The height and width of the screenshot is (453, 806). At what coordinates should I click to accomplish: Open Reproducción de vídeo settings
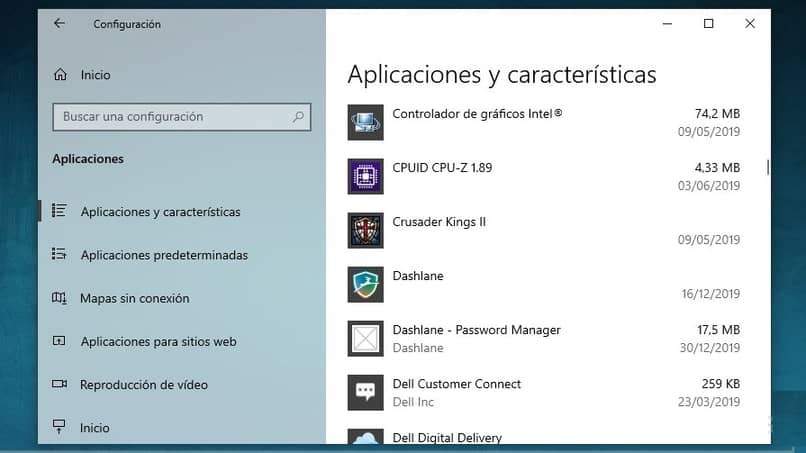tap(144, 385)
